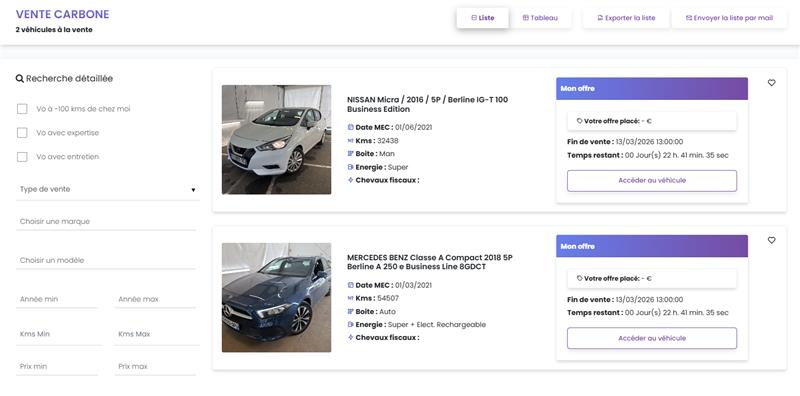The height and width of the screenshot is (396, 800).
Task: Accéder au véhicule for the NISSAN Micra
Action: pyautogui.click(x=652, y=181)
